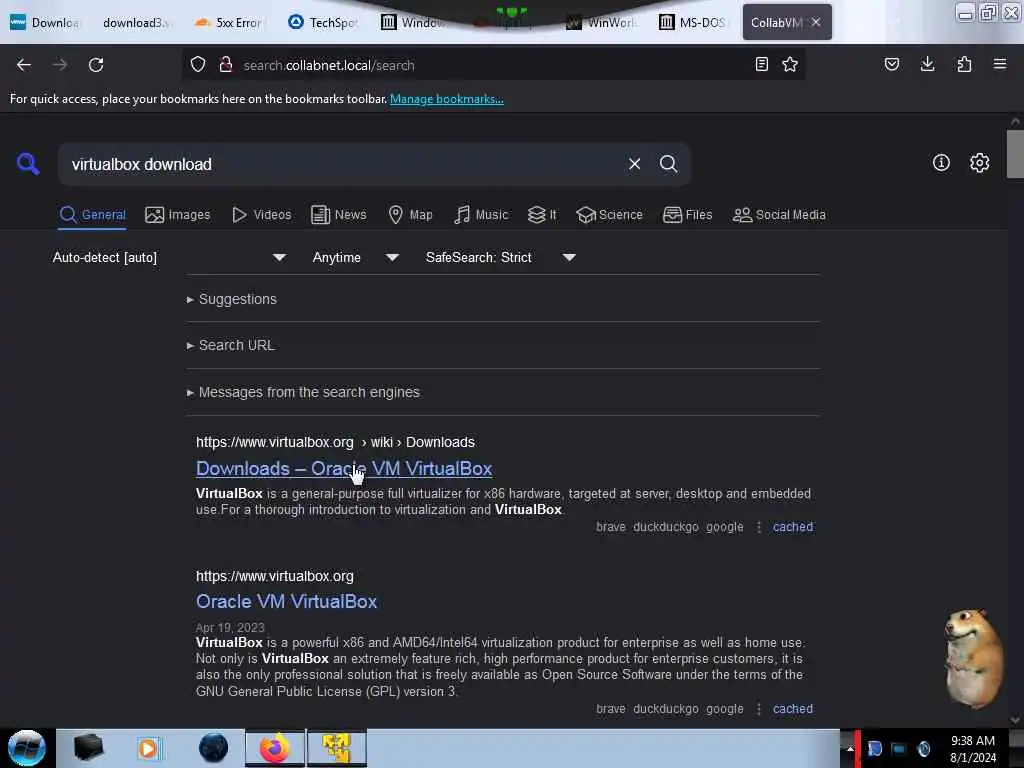Open result options dots for Downloads result
The width and height of the screenshot is (1024, 768).
point(759,527)
